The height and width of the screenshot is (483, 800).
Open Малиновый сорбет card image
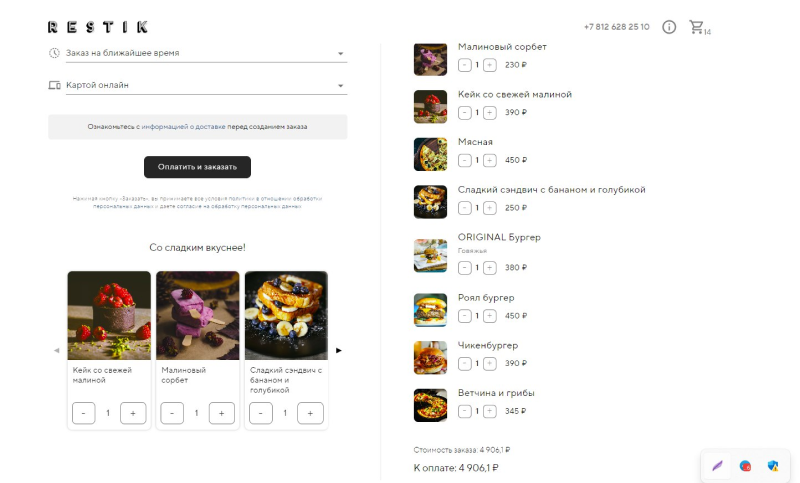tap(197, 315)
